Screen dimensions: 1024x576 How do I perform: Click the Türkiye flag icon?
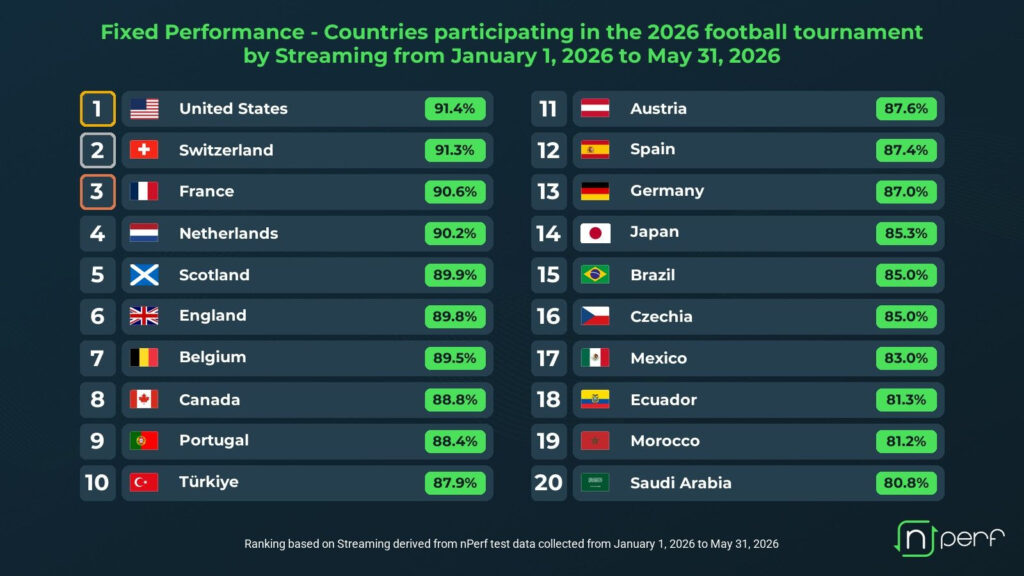[144, 483]
